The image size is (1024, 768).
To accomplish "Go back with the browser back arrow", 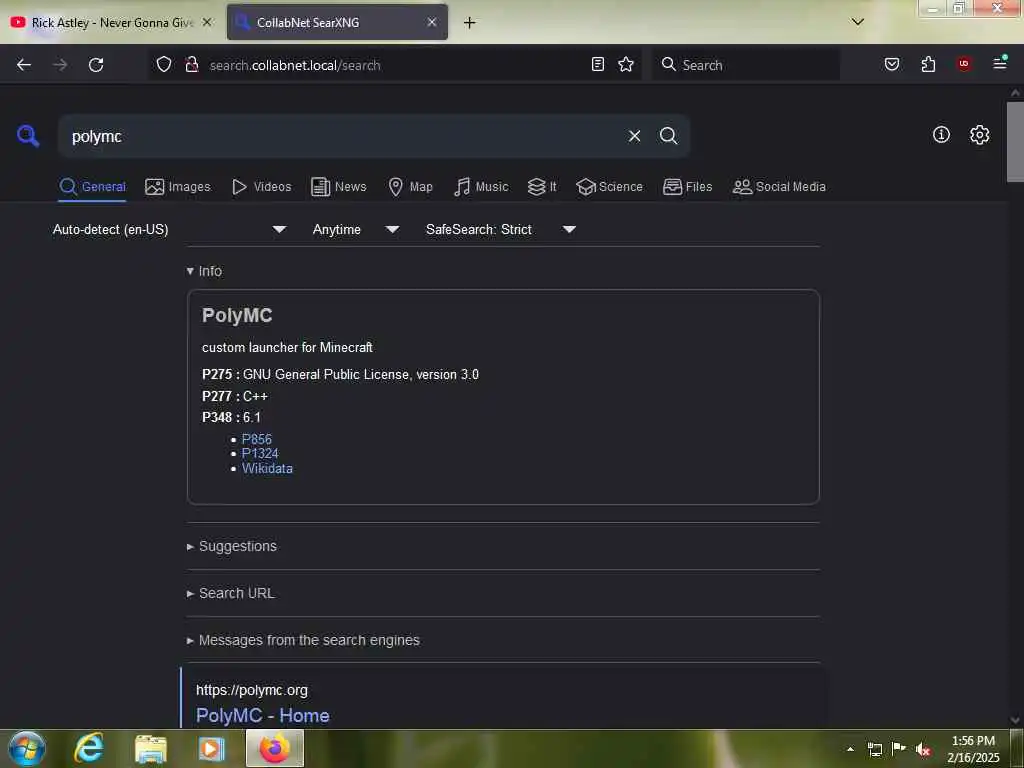I will (x=24, y=65).
